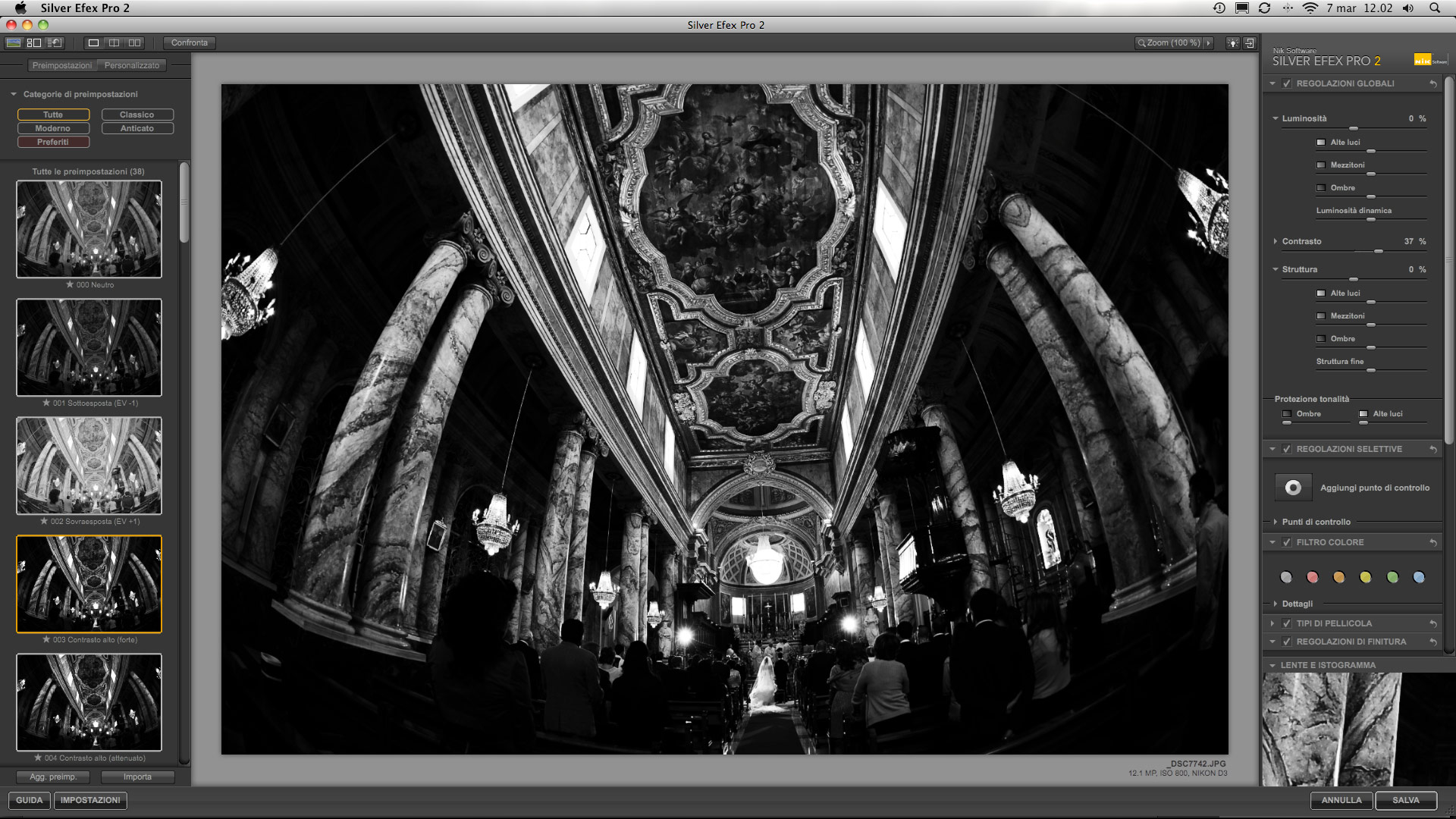This screenshot has width=1456, height=819.
Task: Toggle the Protezione tonalità Ombre checkbox
Action: (x=1287, y=414)
